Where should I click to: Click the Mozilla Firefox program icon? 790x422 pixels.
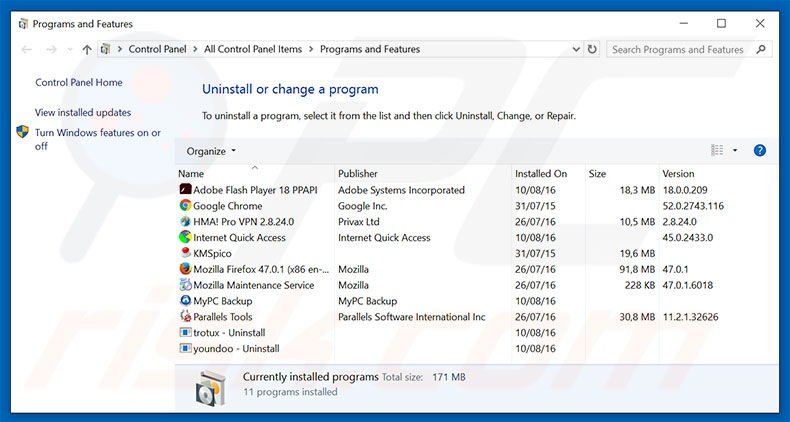coord(185,269)
